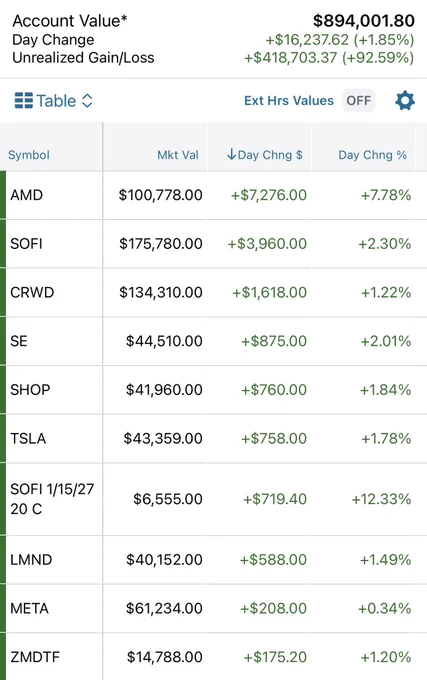Screen dimensions: 427x680
Task: Toggle Ext Hrs Values OFF switch
Action: click(359, 101)
